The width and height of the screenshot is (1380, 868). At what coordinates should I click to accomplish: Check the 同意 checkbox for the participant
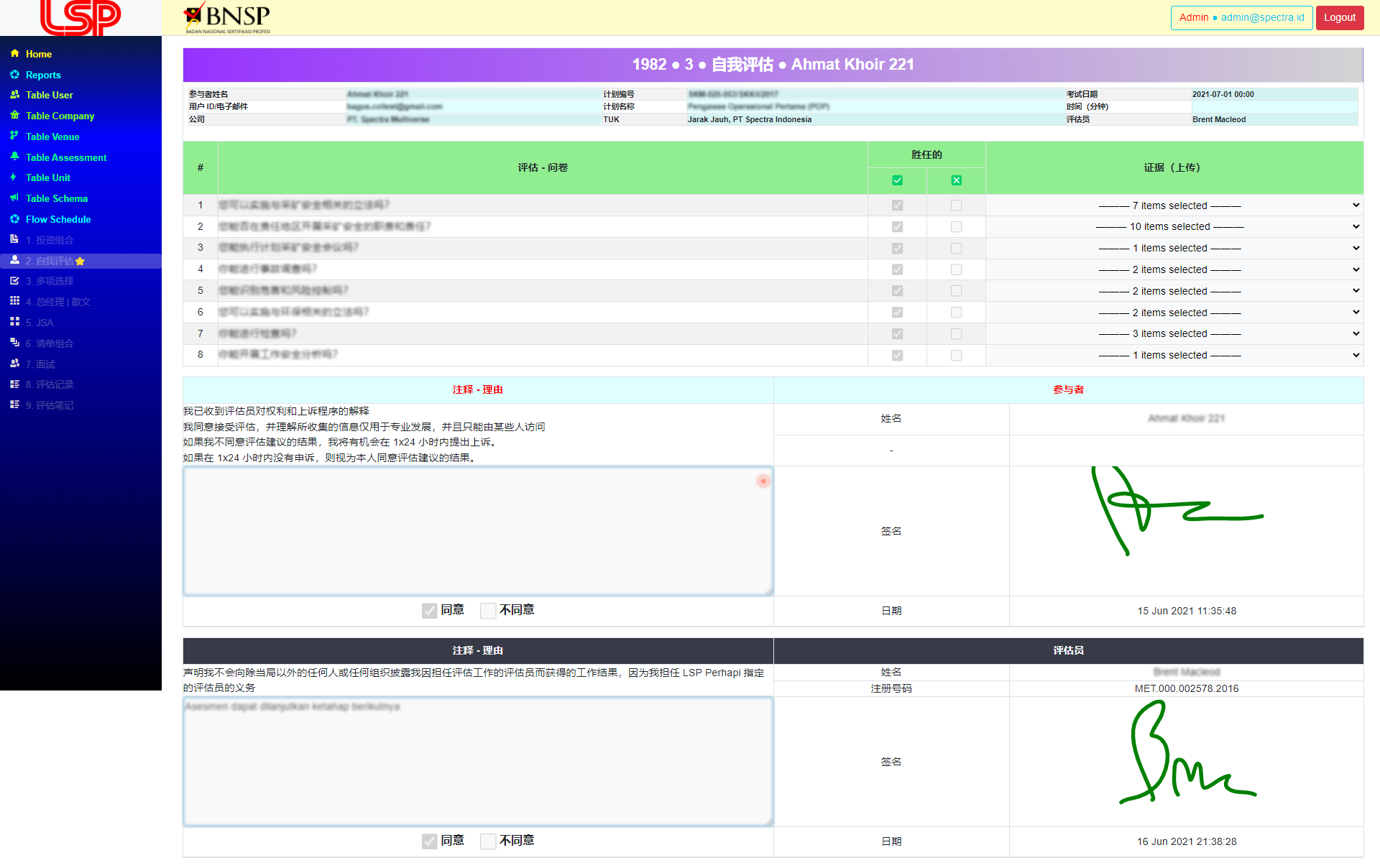(x=430, y=610)
